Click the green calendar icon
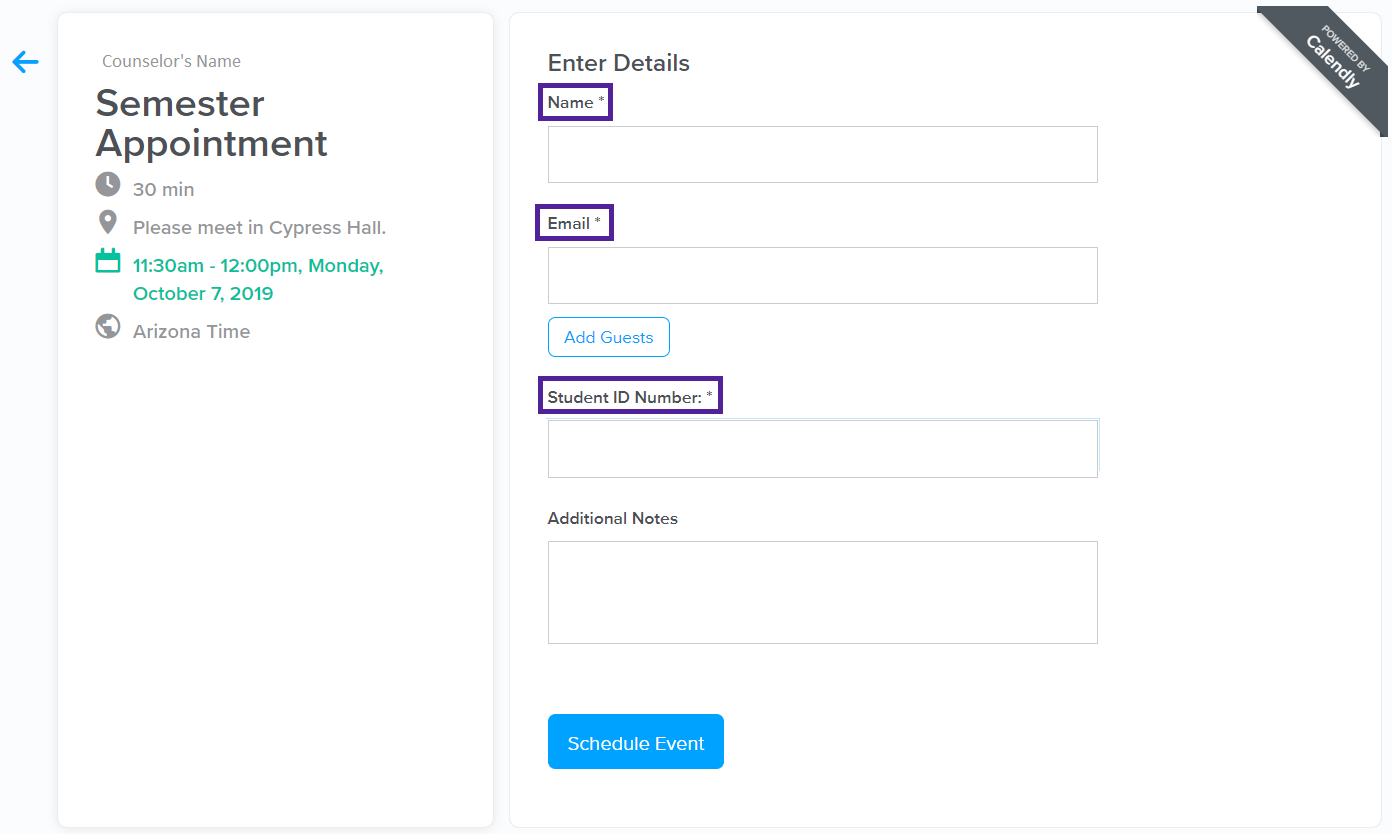The height and width of the screenshot is (834, 1392). point(108,261)
